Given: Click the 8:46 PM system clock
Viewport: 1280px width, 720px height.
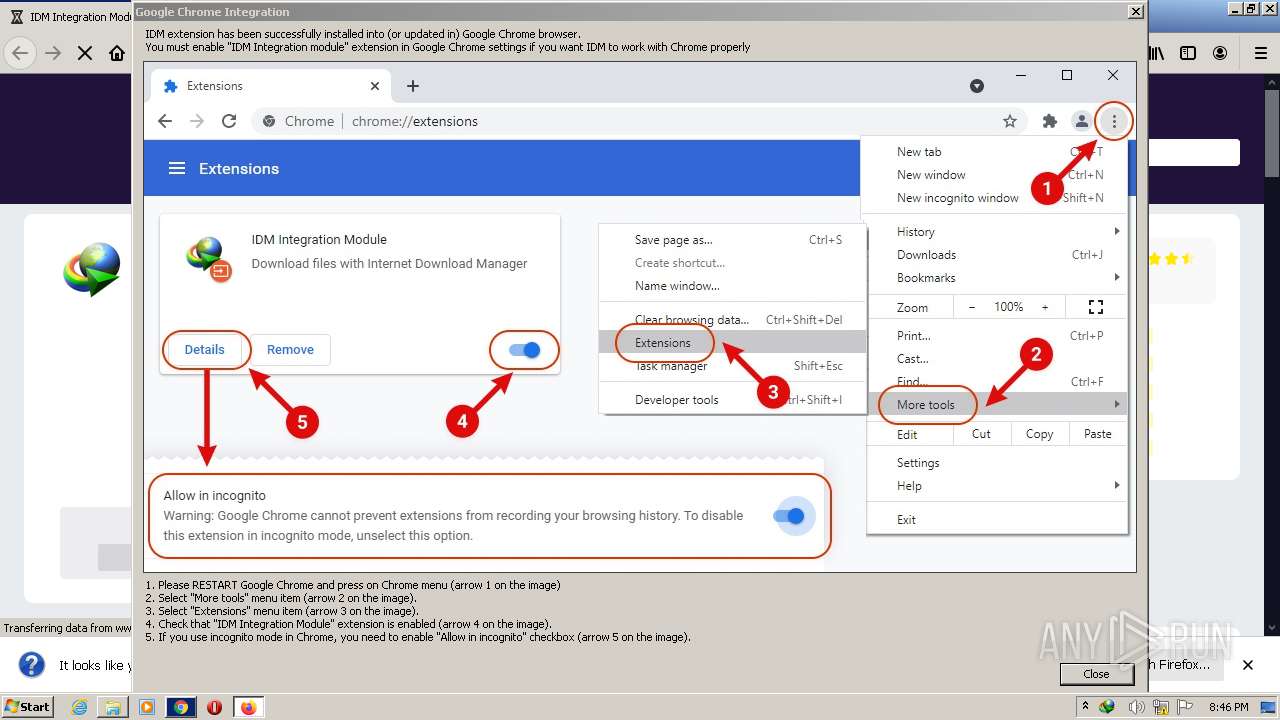Looking at the screenshot, I should [1228, 707].
